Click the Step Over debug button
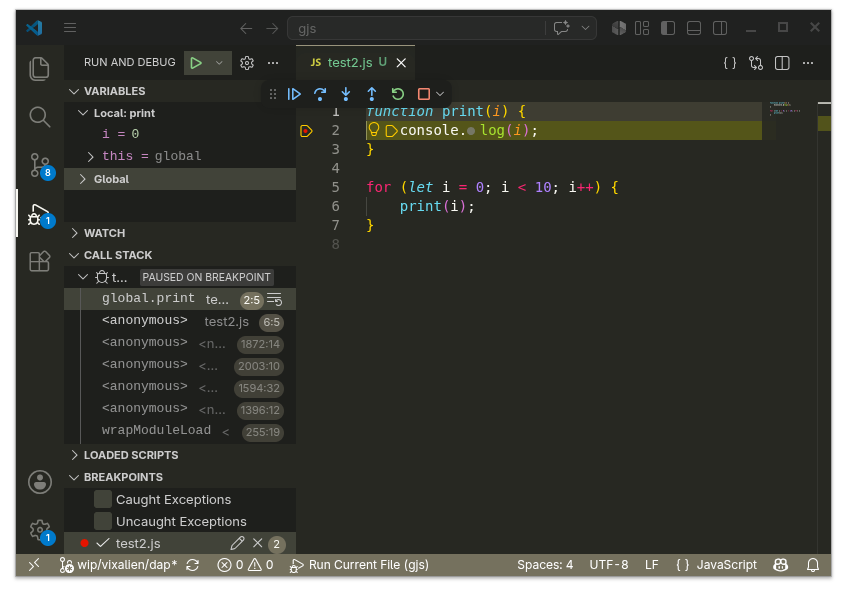This screenshot has height=608, width=847. pyautogui.click(x=320, y=94)
